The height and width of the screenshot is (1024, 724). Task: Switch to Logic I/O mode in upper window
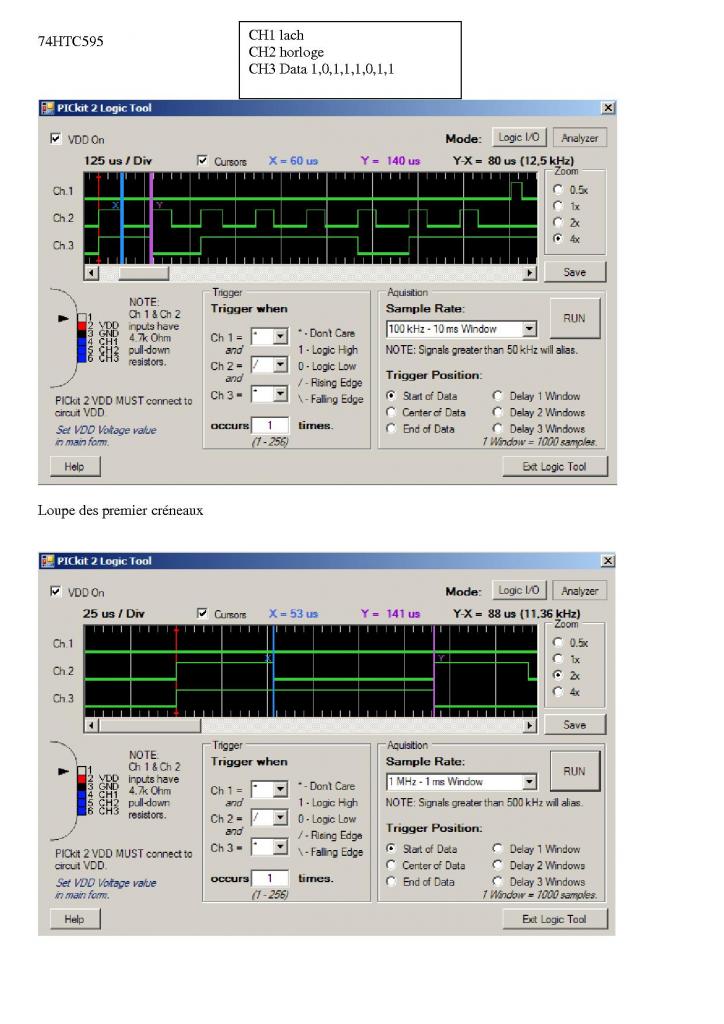[x=518, y=137]
